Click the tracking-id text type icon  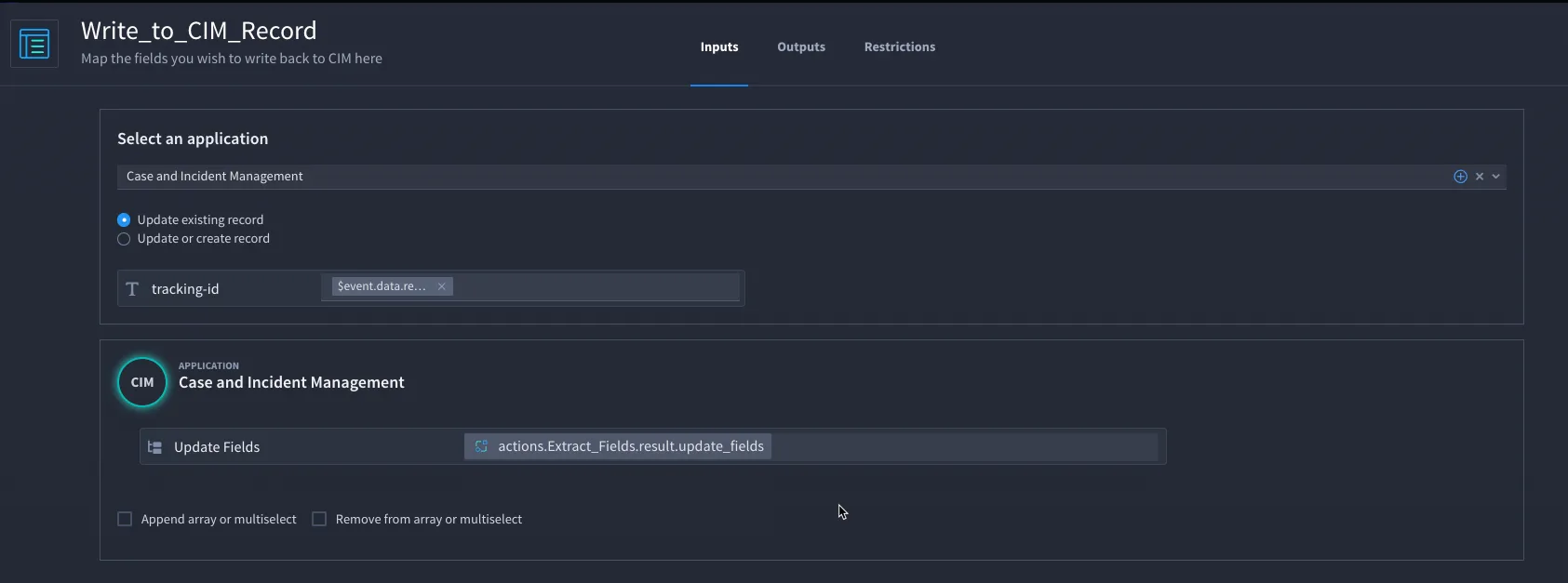tap(132, 289)
